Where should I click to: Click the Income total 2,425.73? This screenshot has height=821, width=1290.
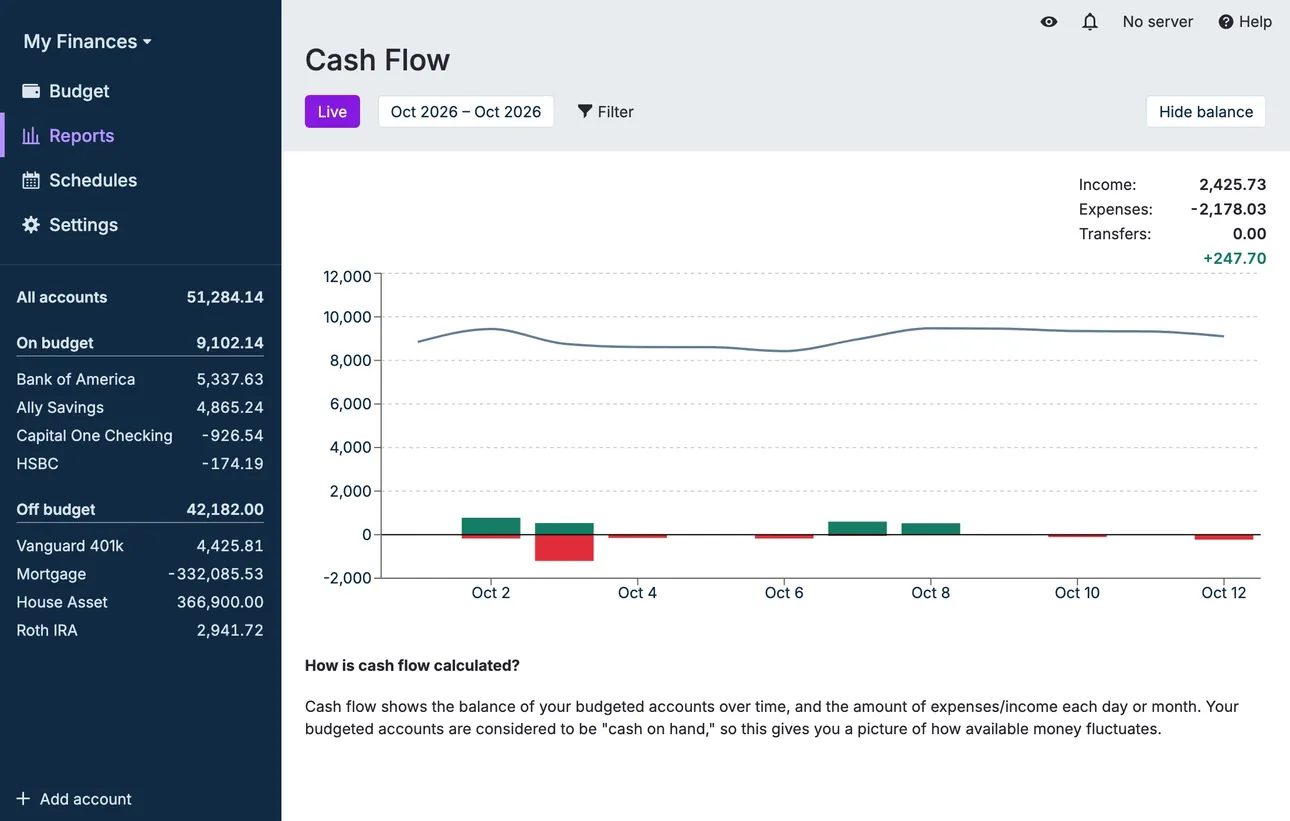[1233, 184]
